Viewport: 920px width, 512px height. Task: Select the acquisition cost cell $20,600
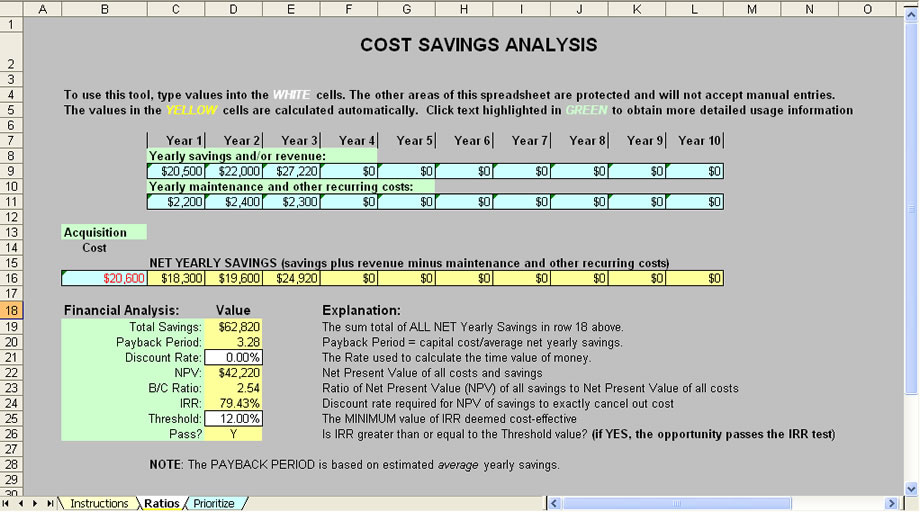click(x=104, y=278)
